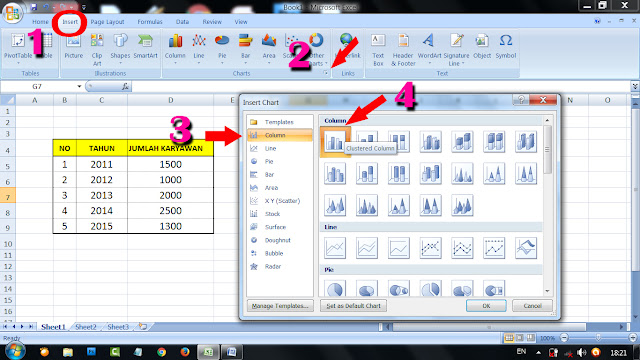The width and height of the screenshot is (640, 360).
Task: Click the zoom slider handle
Action: click(598, 338)
